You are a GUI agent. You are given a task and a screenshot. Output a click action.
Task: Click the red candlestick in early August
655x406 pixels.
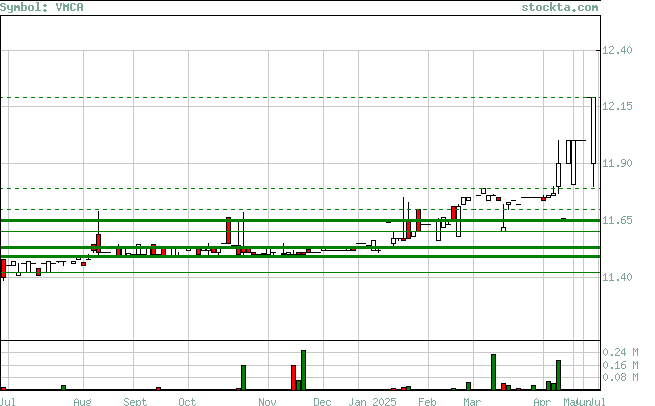[x=99, y=243]
